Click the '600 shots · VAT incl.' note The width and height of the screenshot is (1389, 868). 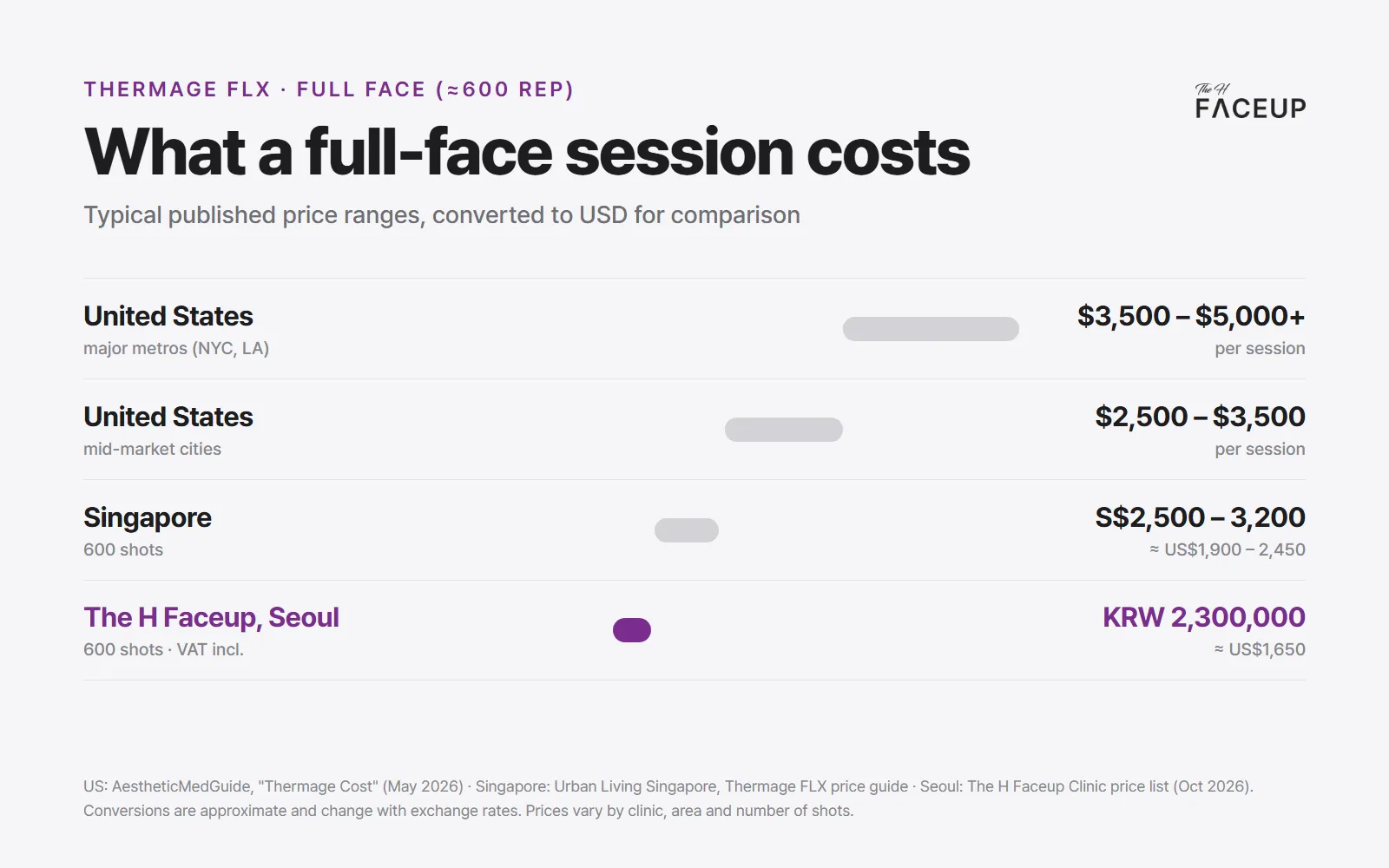pos(163,649)
